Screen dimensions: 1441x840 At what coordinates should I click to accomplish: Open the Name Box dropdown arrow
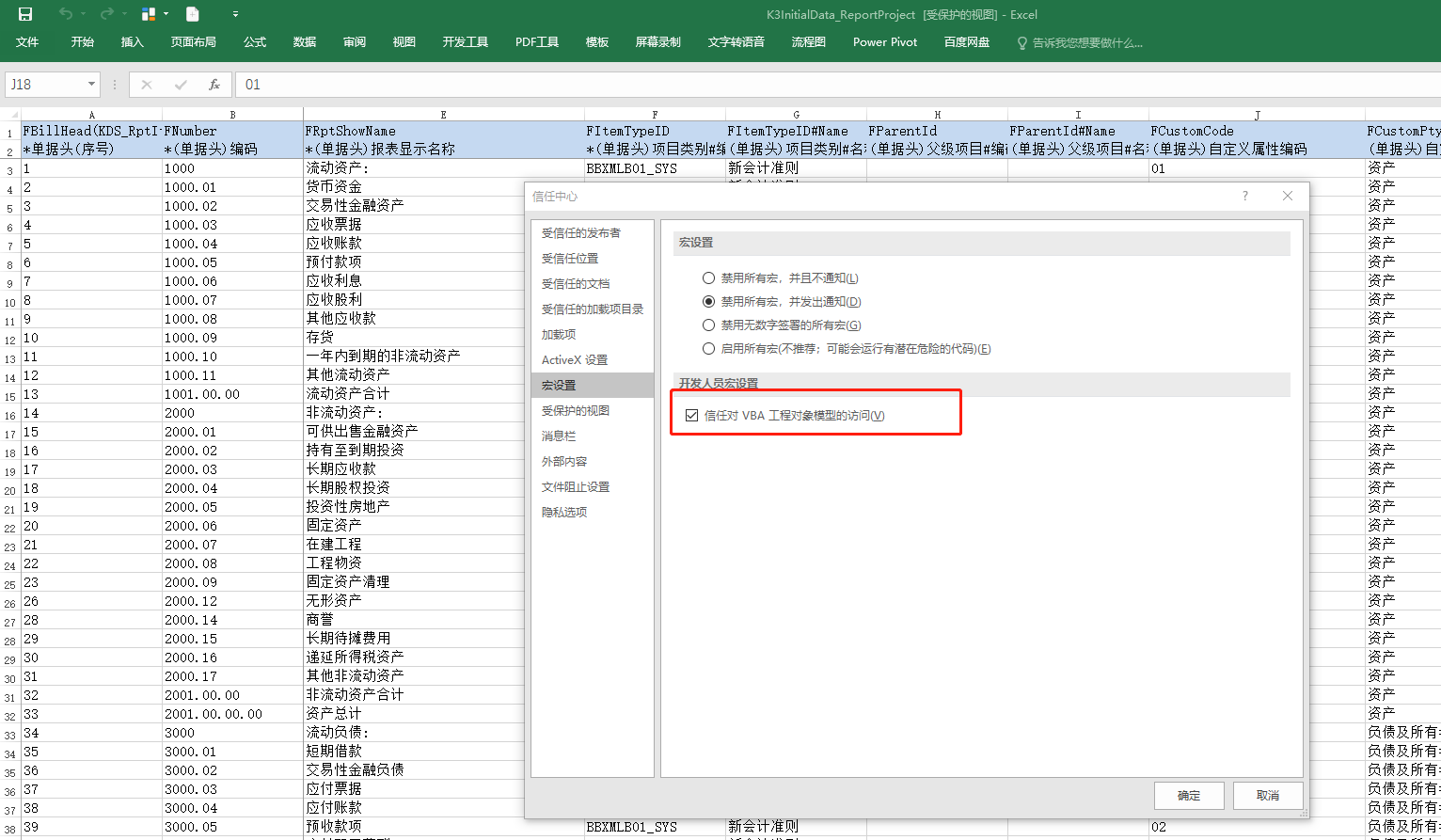tap(93, 84)
